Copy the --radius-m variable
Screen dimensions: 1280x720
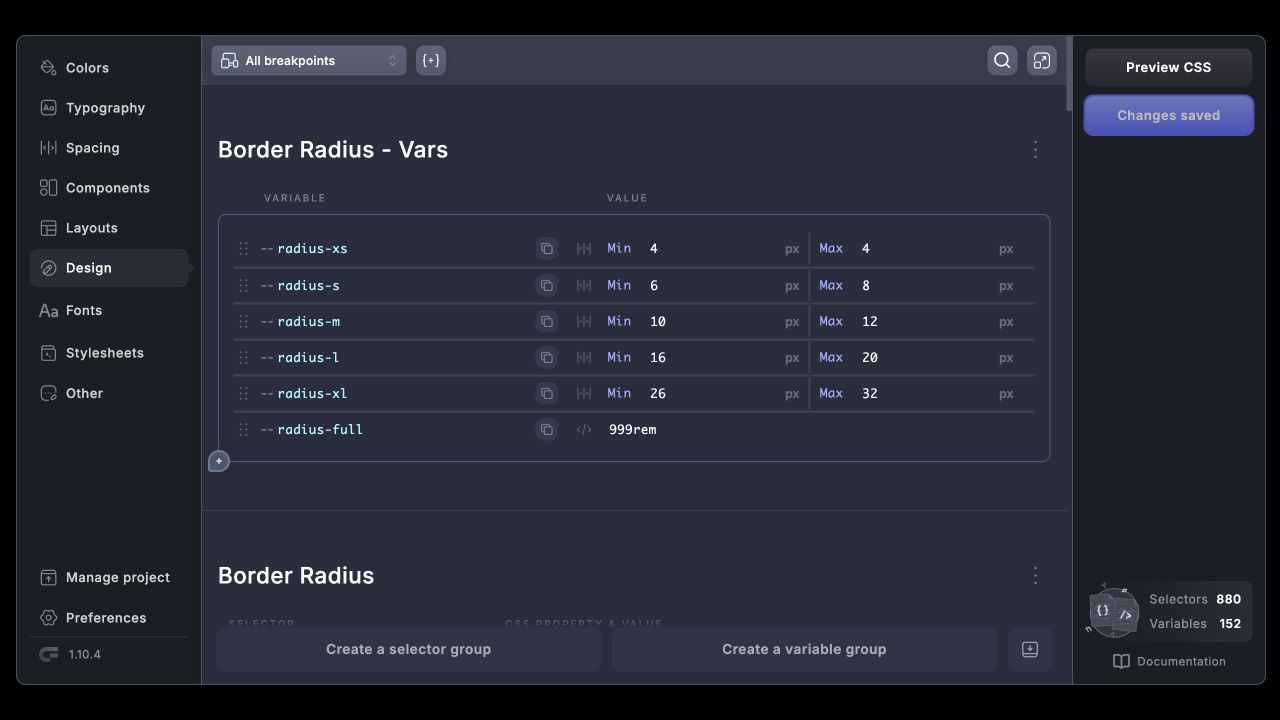click(x=546, y=322)
